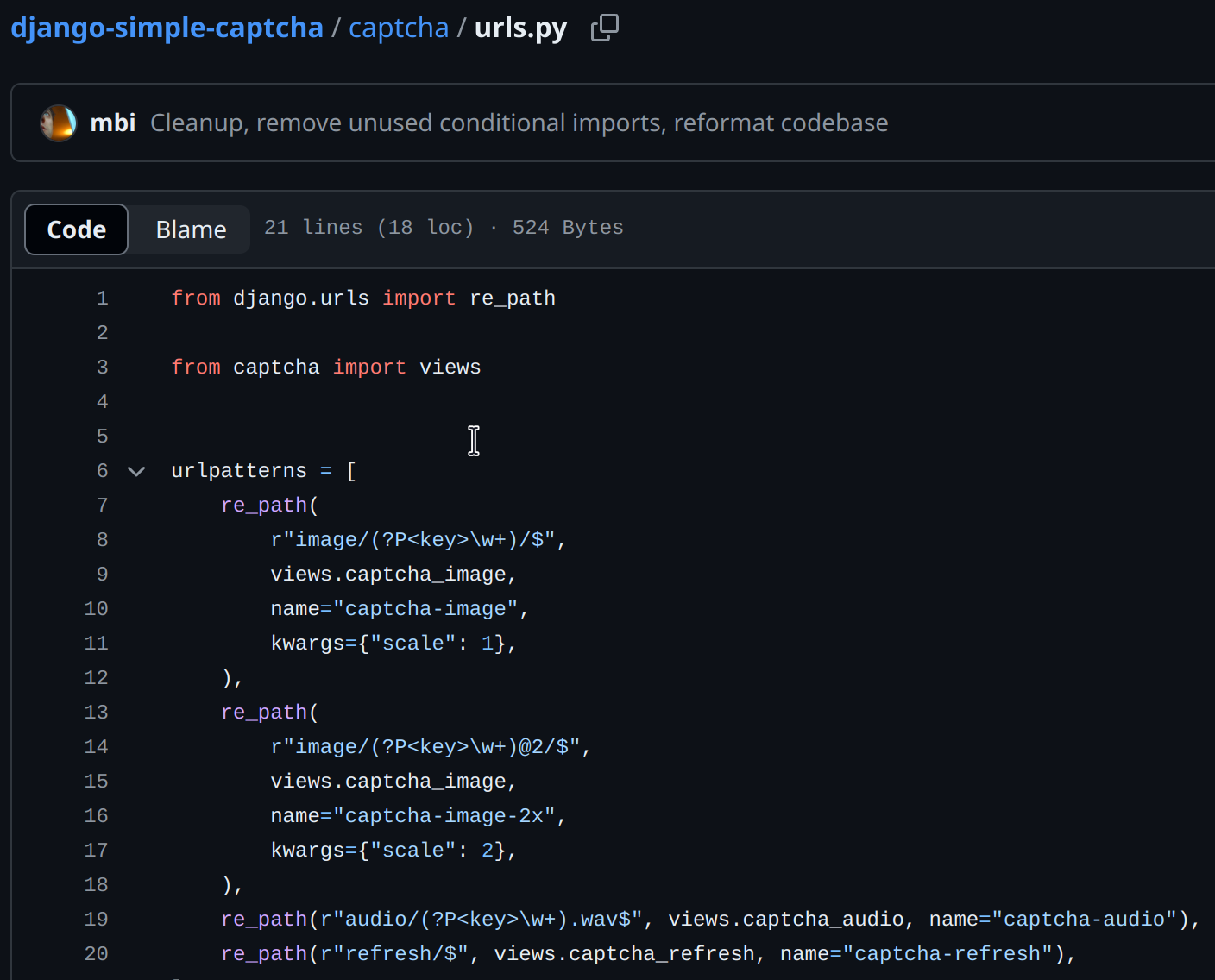
Task: Select line number 7
Action: click(102, 506)
